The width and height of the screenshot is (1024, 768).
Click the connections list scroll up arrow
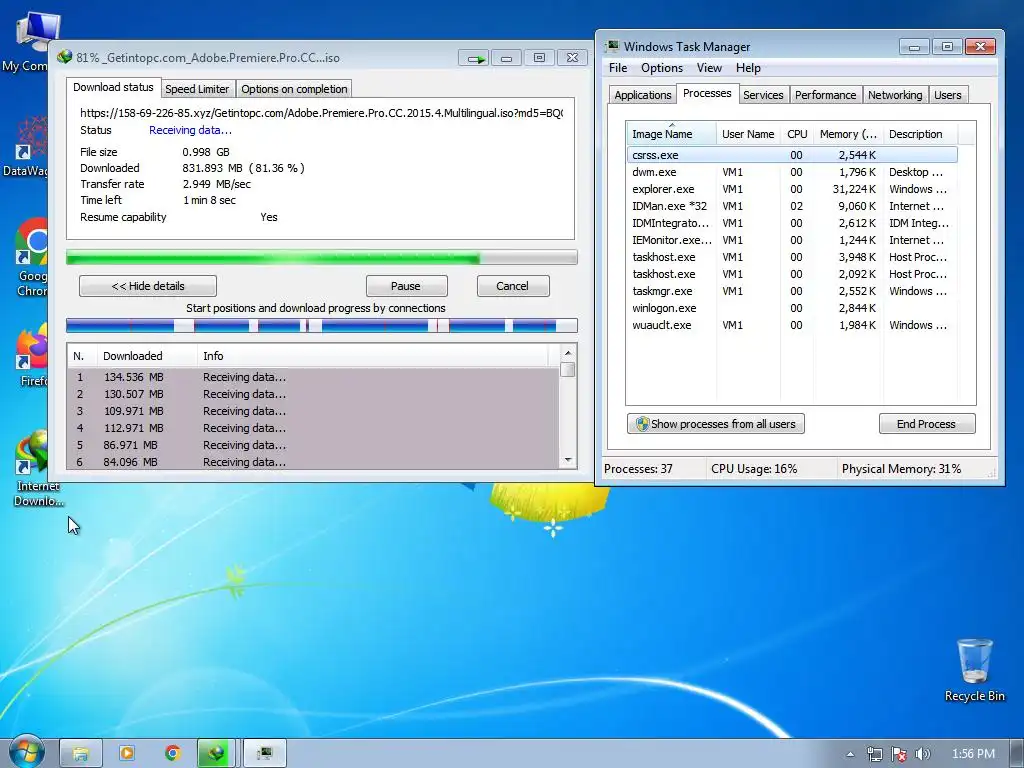[568, 353]
